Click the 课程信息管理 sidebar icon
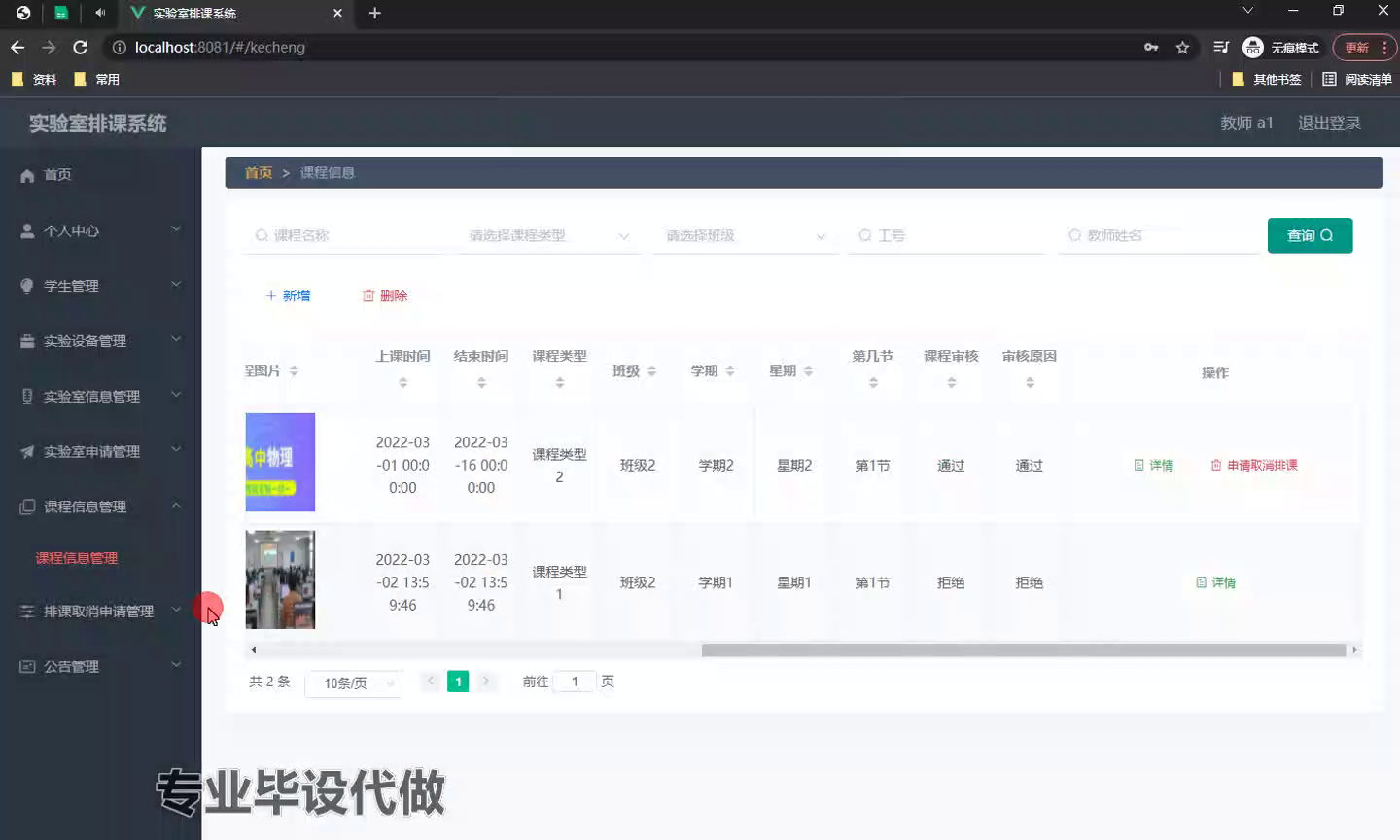This screenshot has width=1400, height=840. (27, 507)
